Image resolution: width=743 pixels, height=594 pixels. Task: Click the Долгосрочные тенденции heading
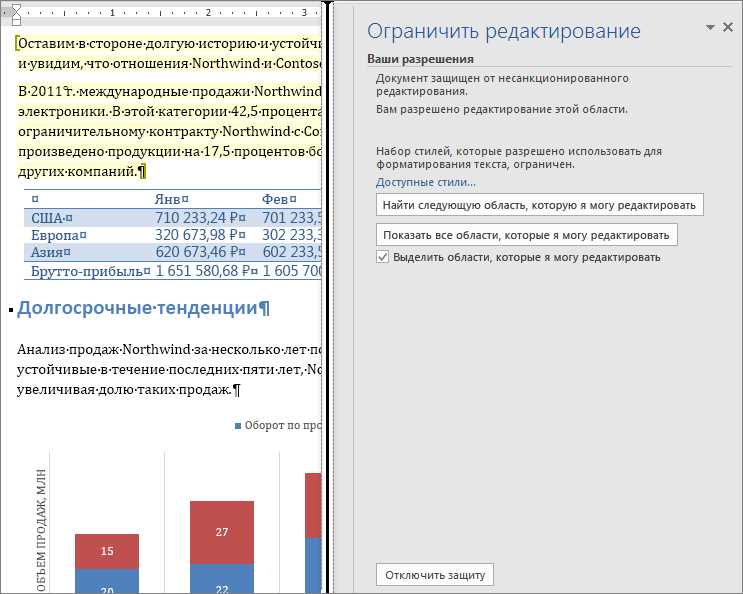click(x=143, y=308)
